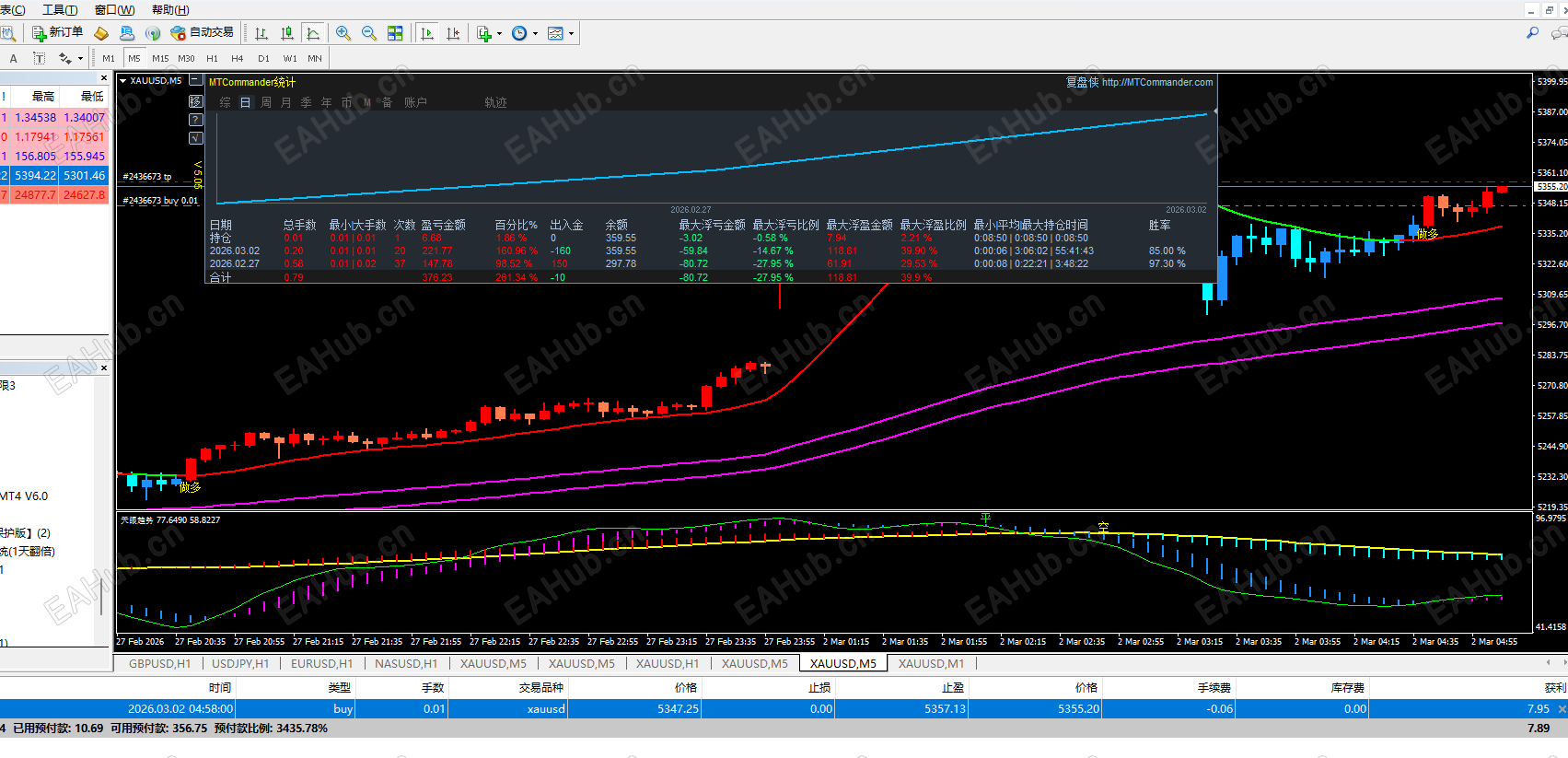Open MetaEditor via the yellow book icon
The height and width of the screenshot is (758, 1568).
(x=101, y=33)
